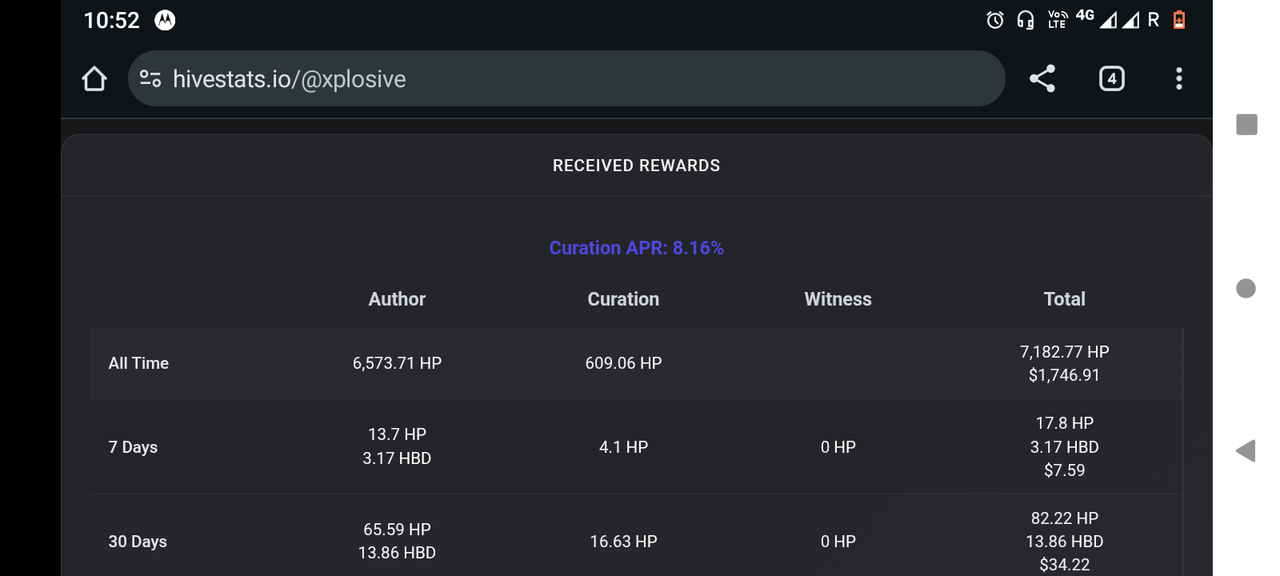This screenshot has height=576, width=1280.
Task: Tap the RECEIVED REWARDS heading
Action: [x=636, y=166]
